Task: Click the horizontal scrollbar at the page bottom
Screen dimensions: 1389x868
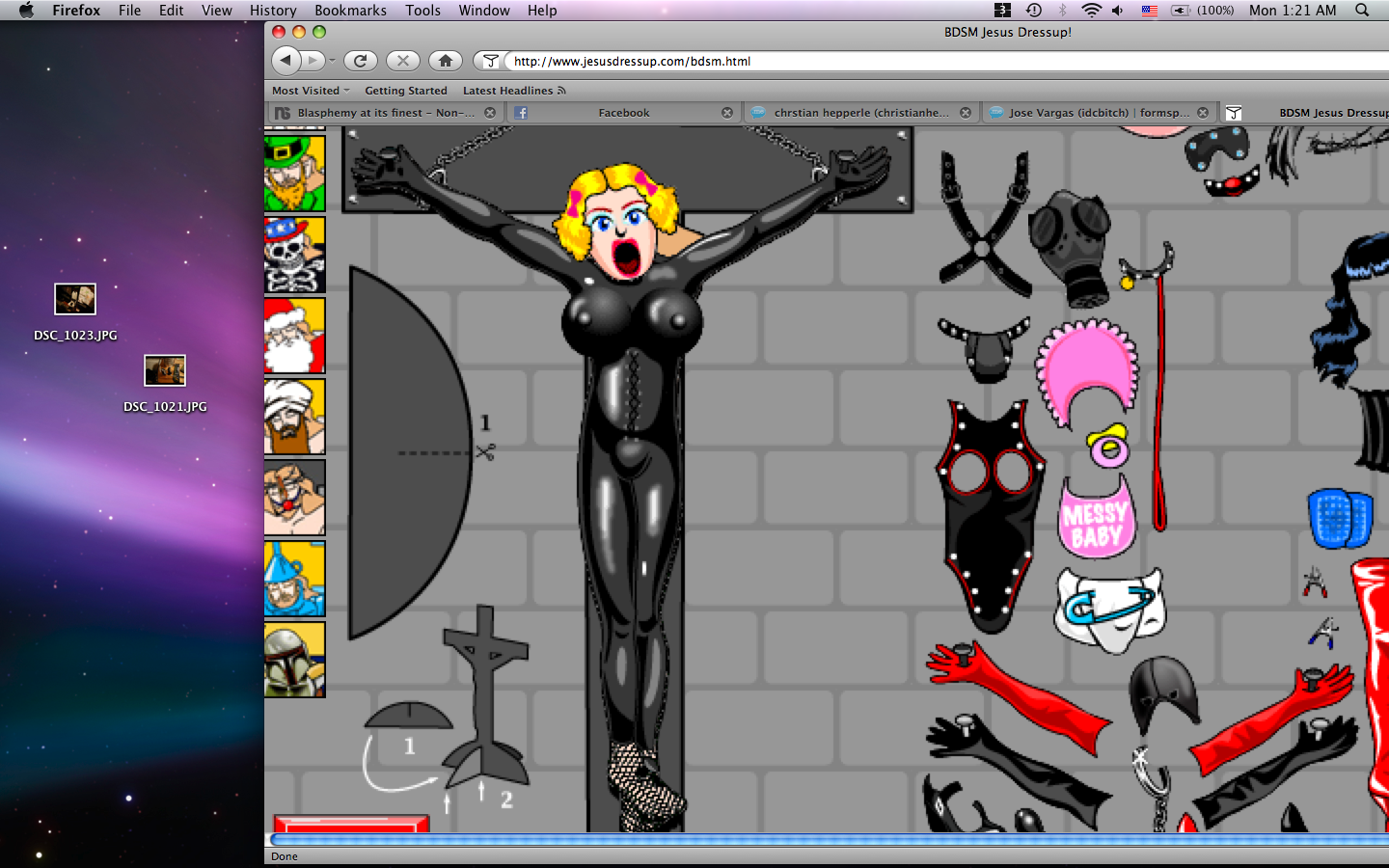Action: (x=828, y=840)
